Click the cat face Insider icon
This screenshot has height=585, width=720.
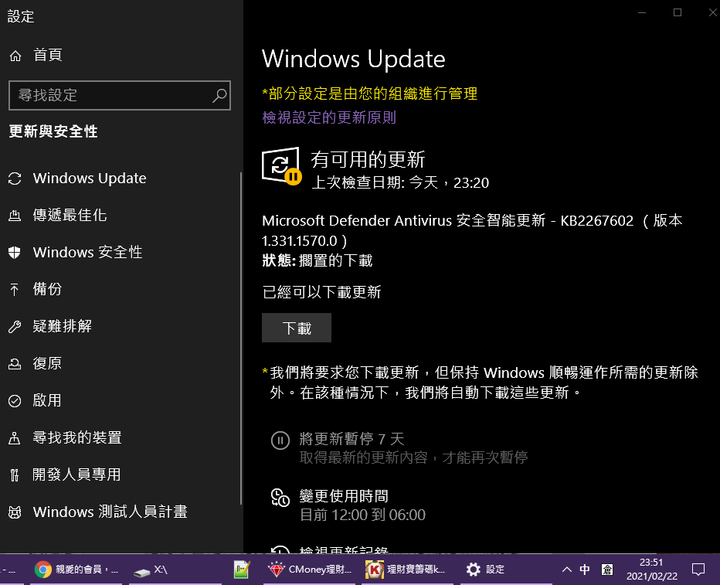(15, 512)
